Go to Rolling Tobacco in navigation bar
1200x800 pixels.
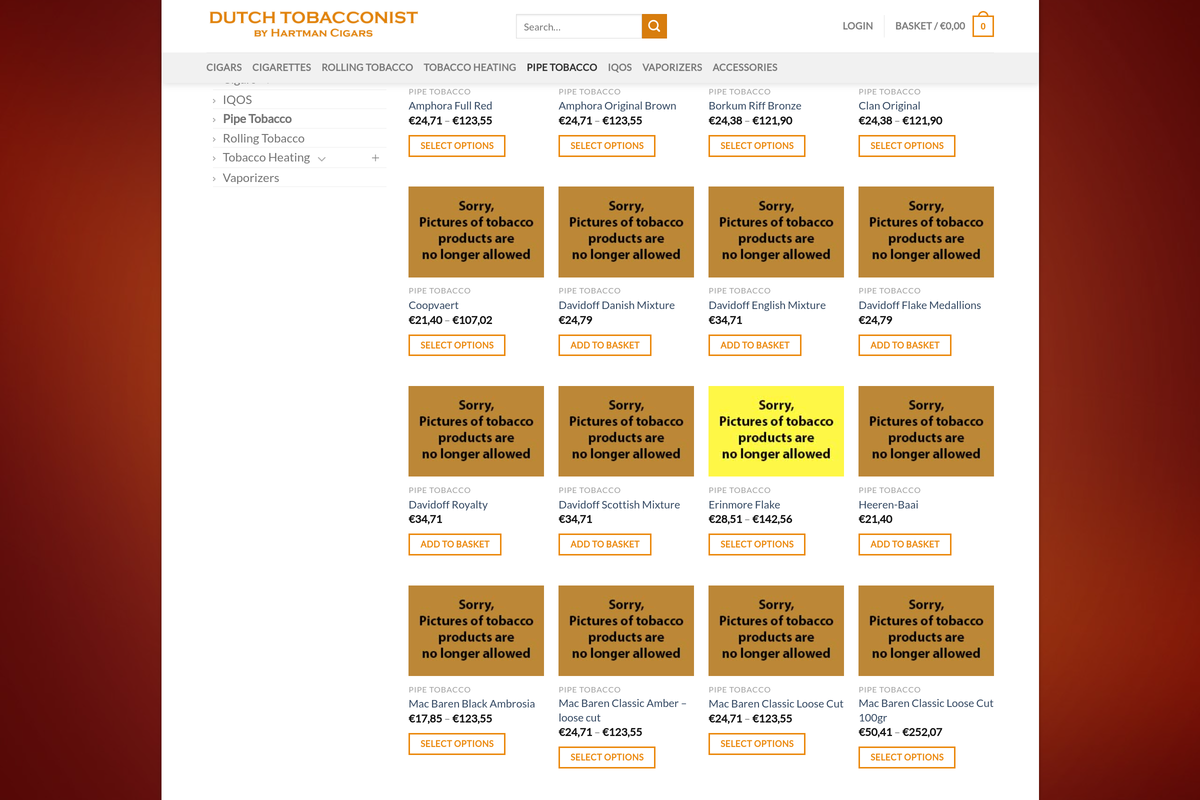coord(367,67)
